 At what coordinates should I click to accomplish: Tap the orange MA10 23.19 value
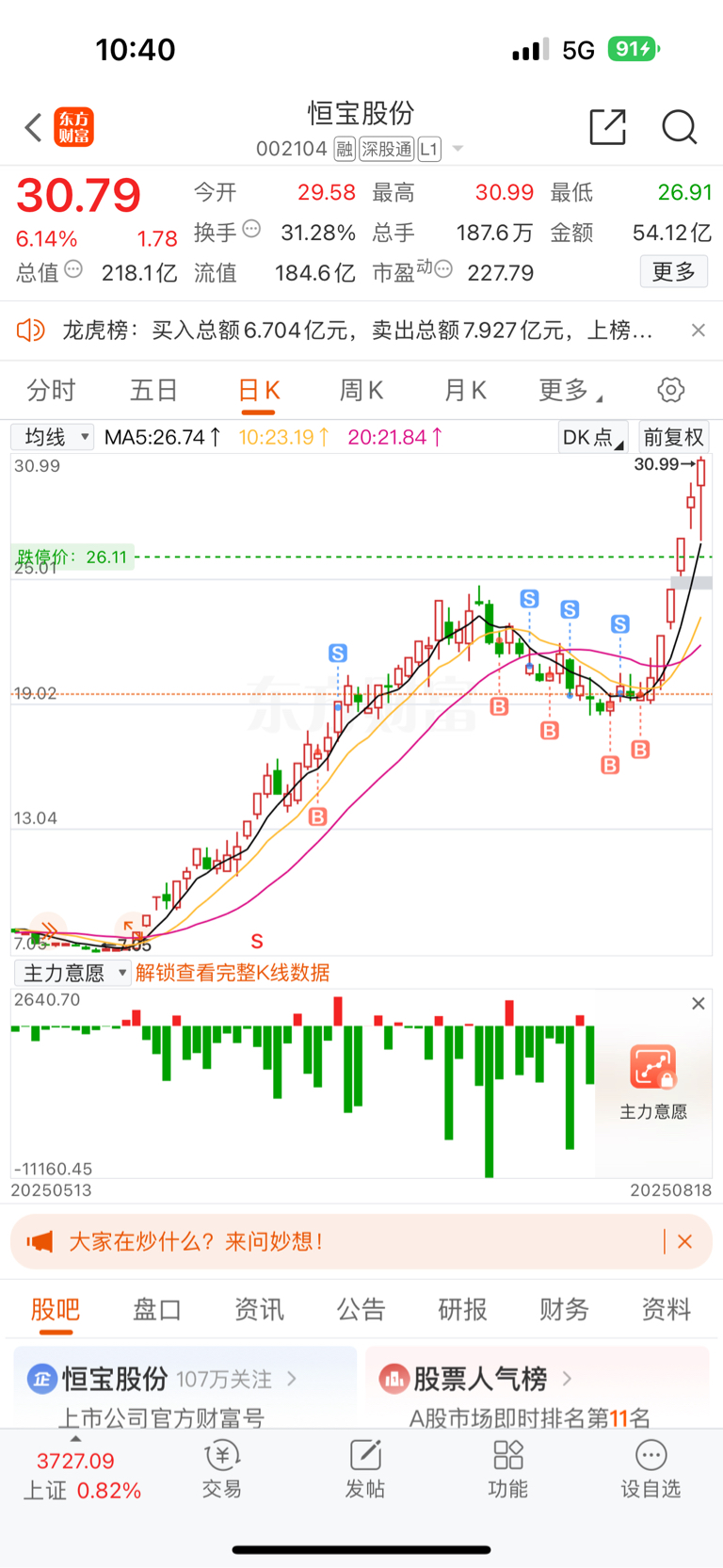pyautogui.click(x=284, y=437)
